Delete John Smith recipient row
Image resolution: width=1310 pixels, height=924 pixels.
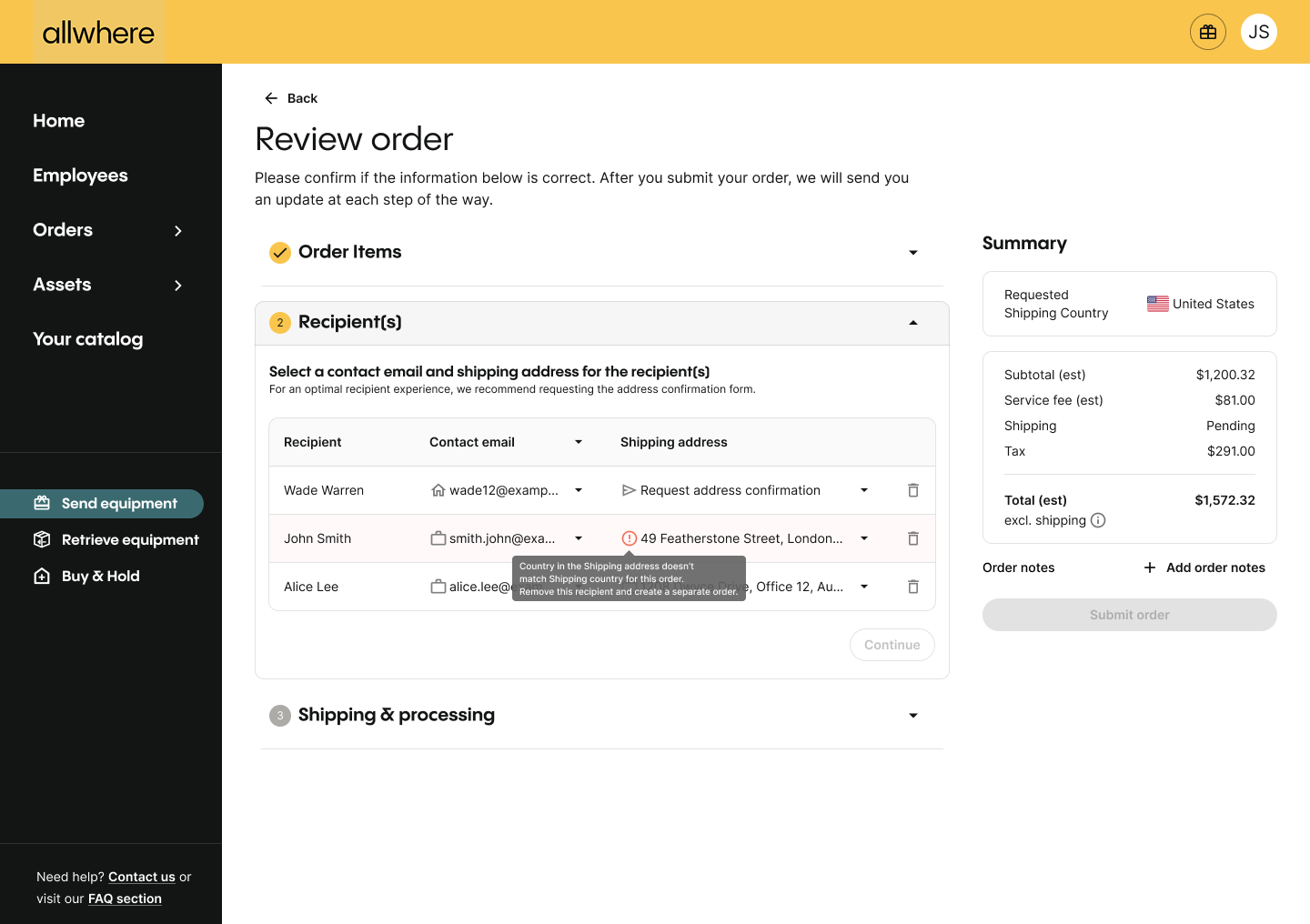pyautogui.click(x=913, y=538)
